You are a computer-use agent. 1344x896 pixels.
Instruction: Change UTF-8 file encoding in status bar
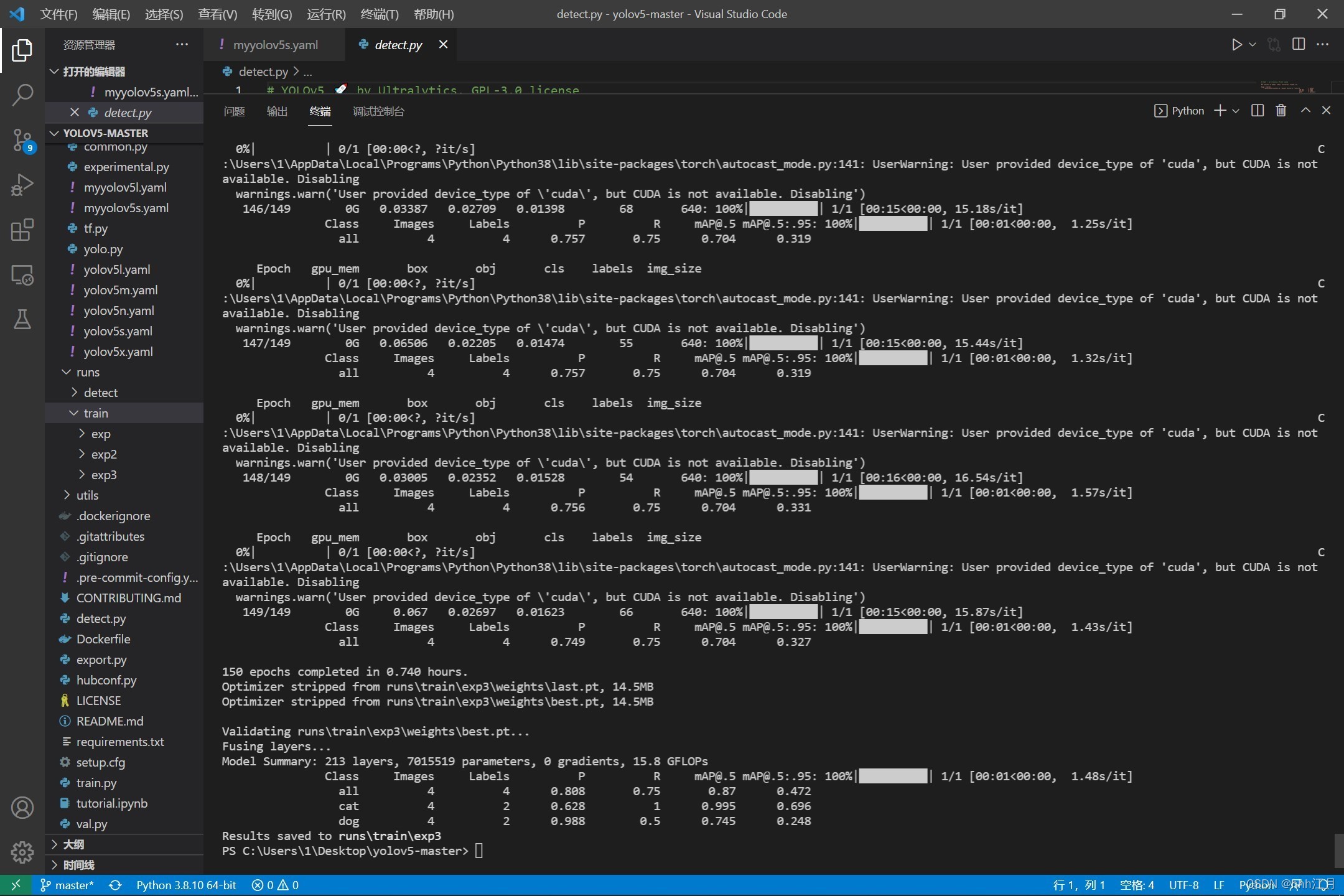[1183, 885]
